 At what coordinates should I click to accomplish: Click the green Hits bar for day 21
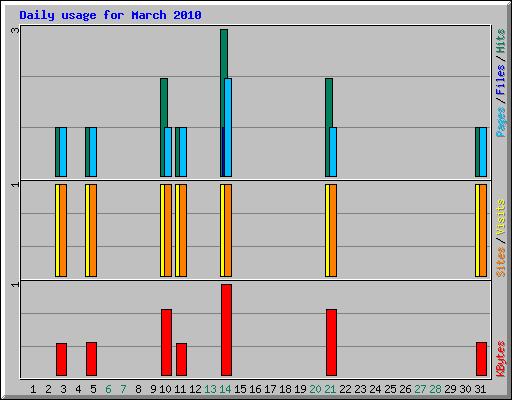tap(329, 103)
